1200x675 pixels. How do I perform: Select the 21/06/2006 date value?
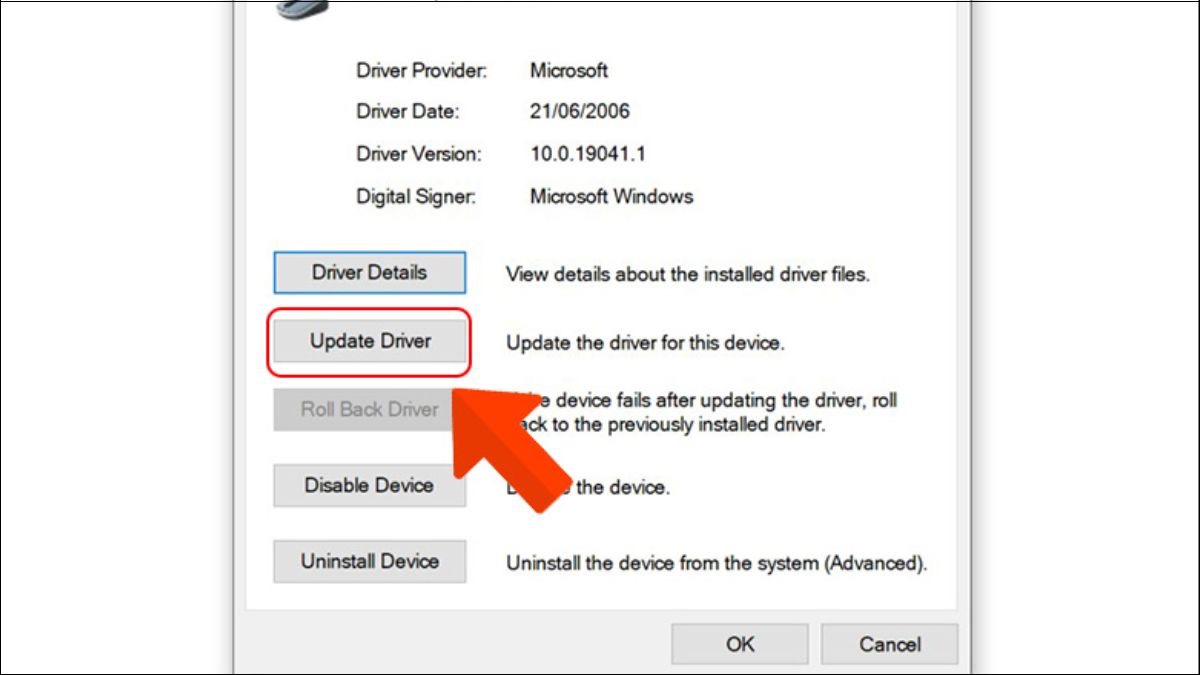coord(580,112)
